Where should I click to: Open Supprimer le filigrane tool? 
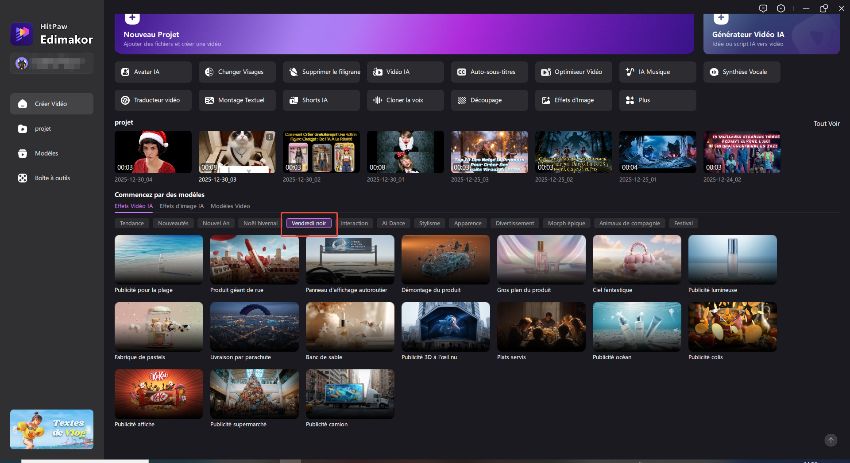(x=322, y=72)
